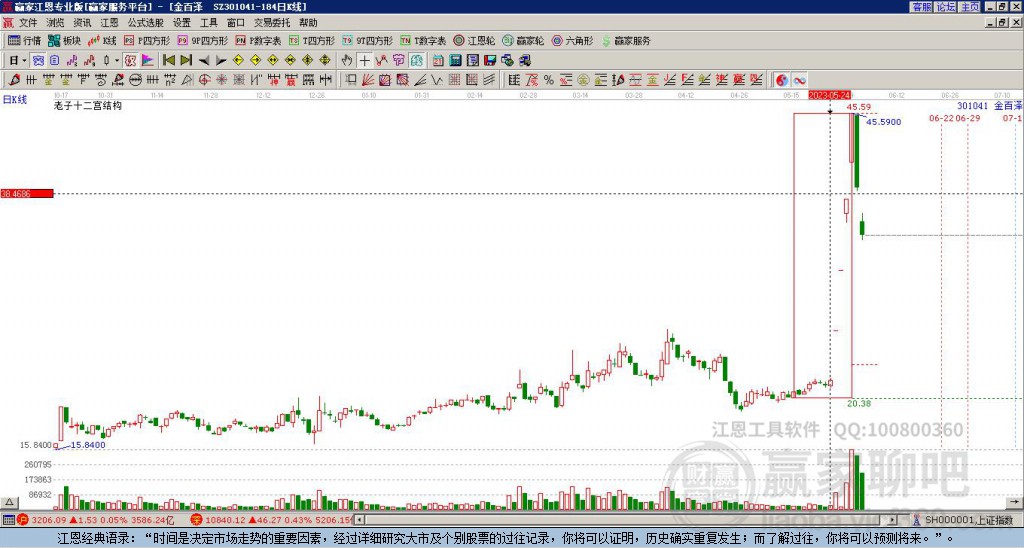Screen dimensions: 1024x548
Task: Go to the 主页 homepage link
Action: [x=970, y=7]
